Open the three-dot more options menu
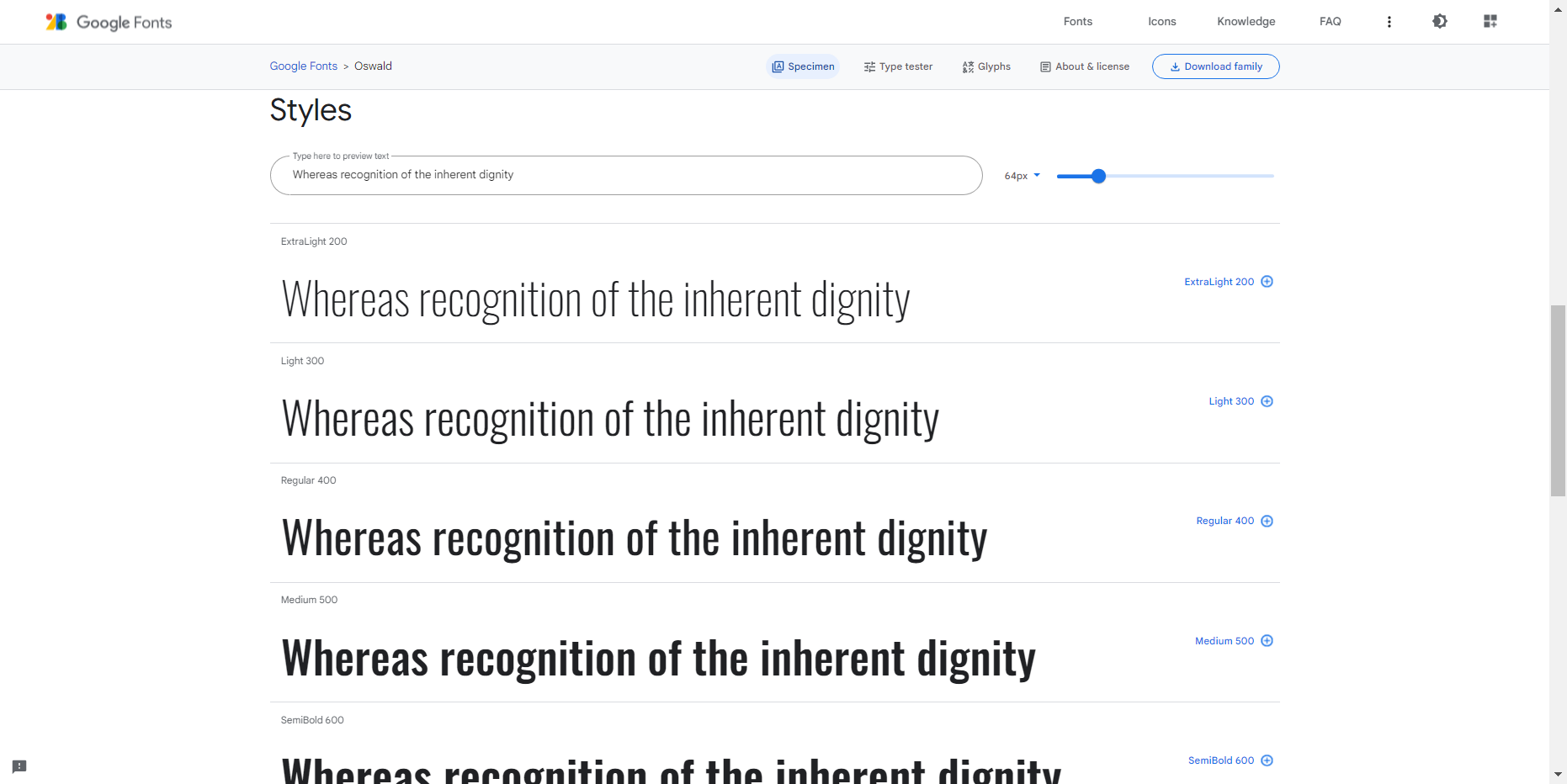The width and height of the screenshot is (1567, 784). click(x=1389, y=22)
